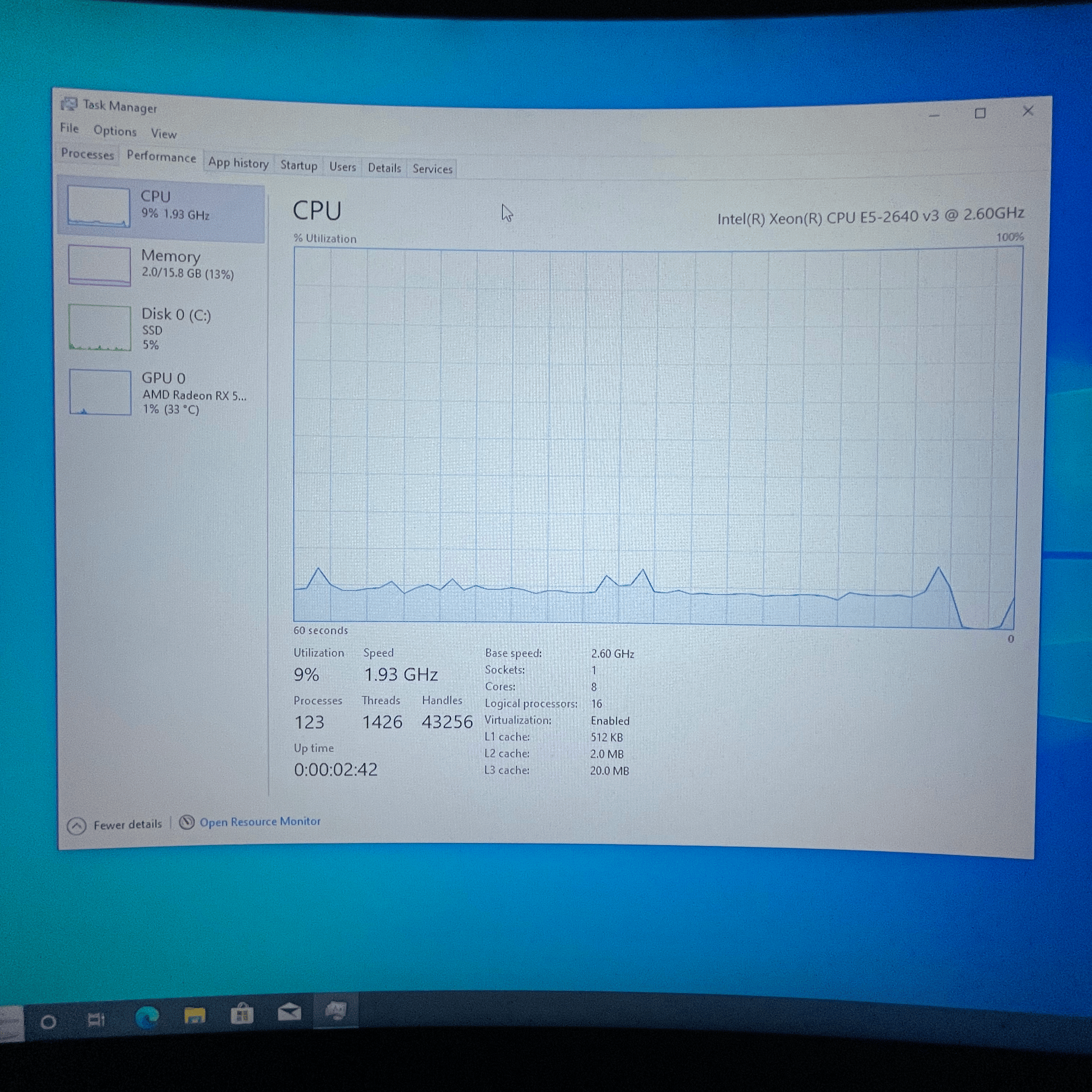Viewport: 1092px width, 1092px height.
Task: Switch to the App history tab
Action: [238, 163]
